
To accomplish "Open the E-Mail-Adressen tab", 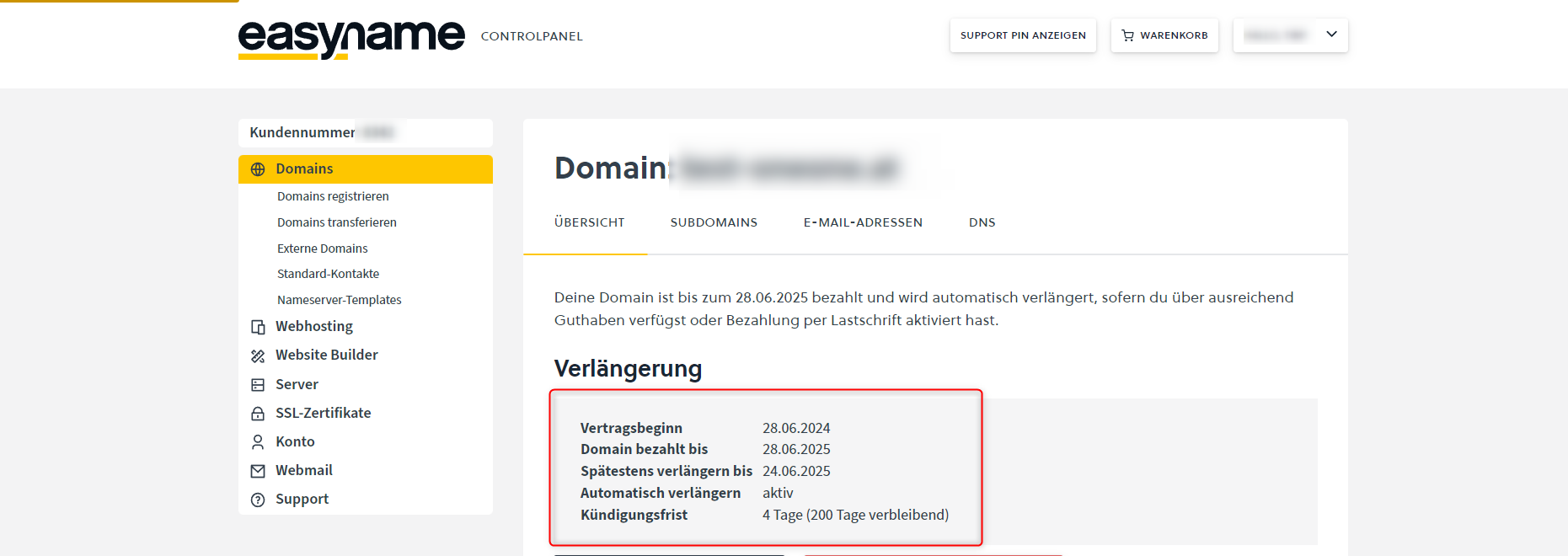I will (863, 222).
